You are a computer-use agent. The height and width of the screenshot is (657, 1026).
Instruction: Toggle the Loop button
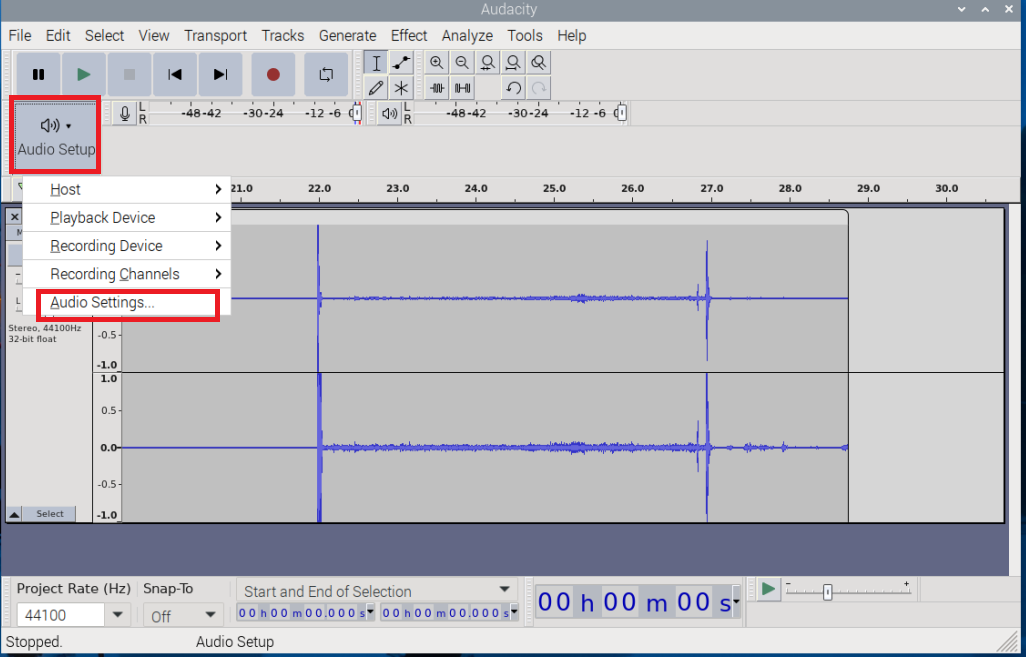[326, 75]
